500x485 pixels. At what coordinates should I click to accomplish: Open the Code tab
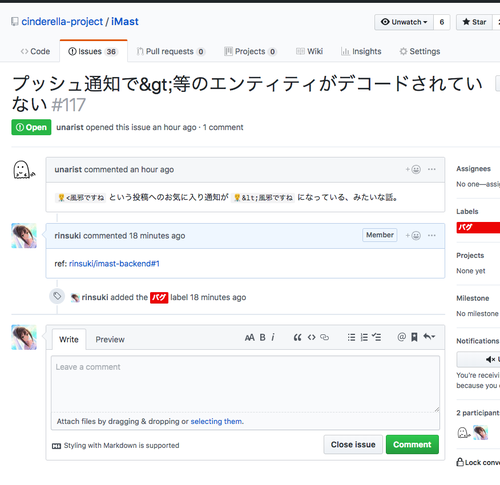tap(35, 51)
